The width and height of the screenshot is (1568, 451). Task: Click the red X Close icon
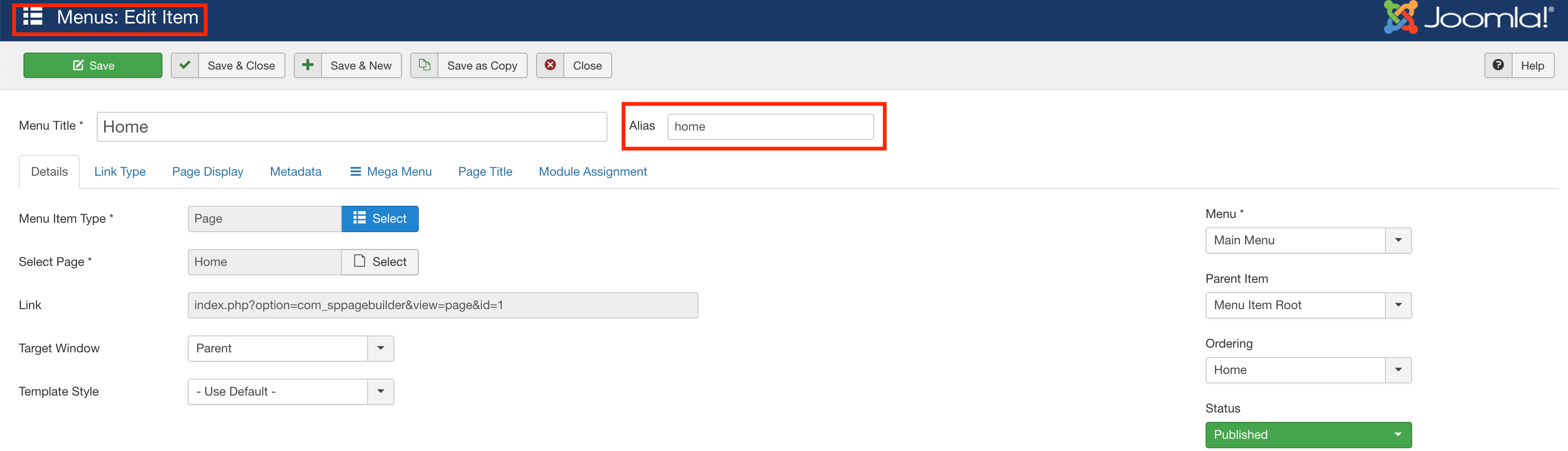550,65
